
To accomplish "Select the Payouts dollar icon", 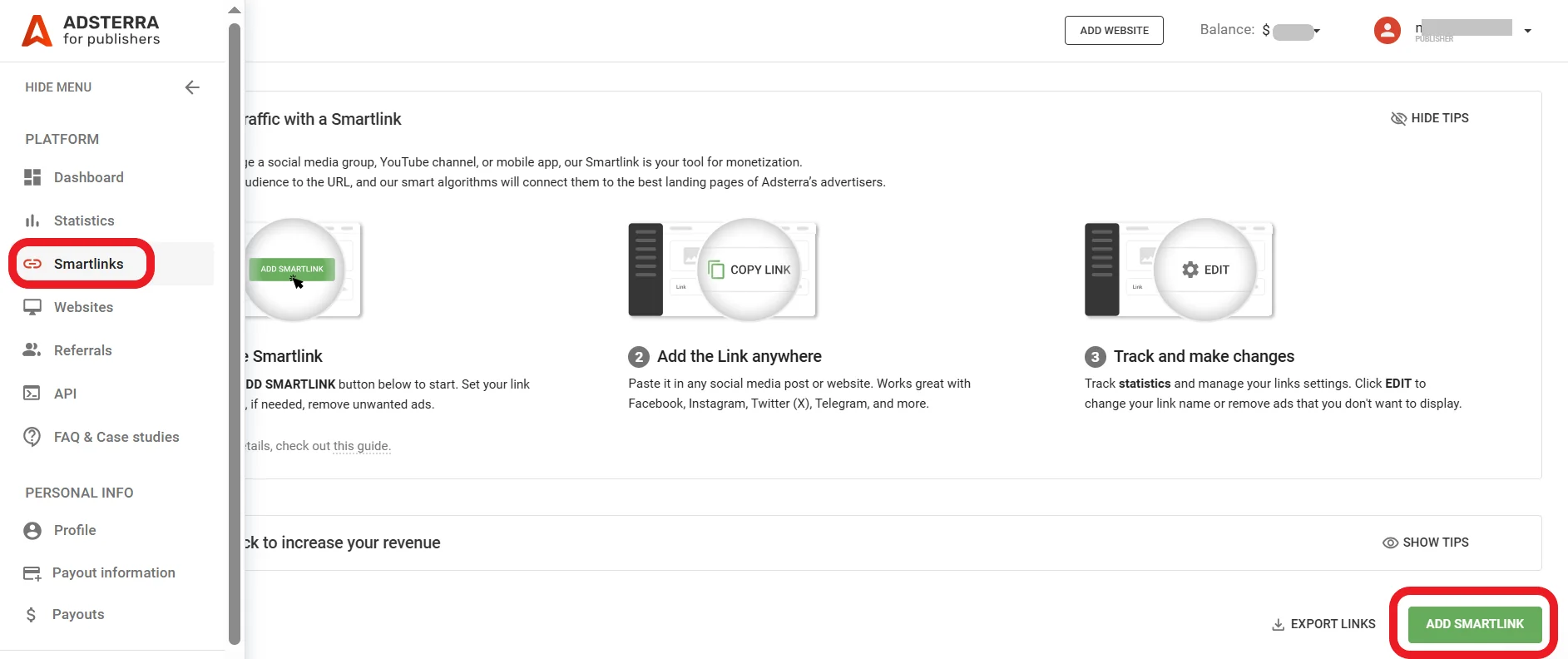I will click(32, 614).
